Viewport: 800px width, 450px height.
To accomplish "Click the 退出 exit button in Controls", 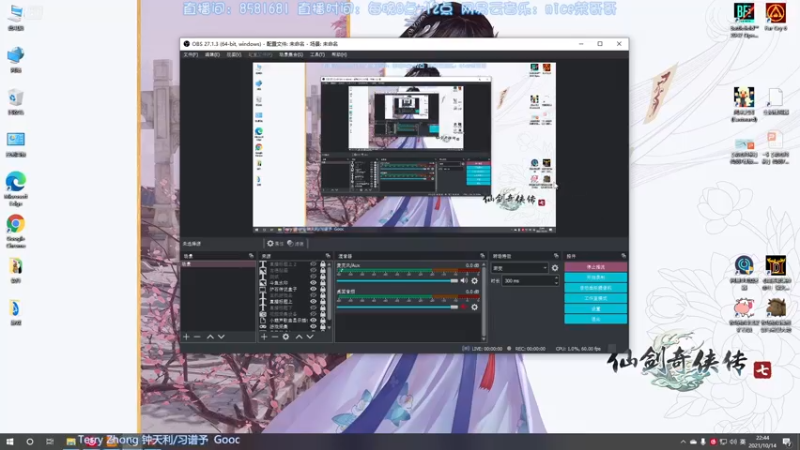I will (595, 319).
